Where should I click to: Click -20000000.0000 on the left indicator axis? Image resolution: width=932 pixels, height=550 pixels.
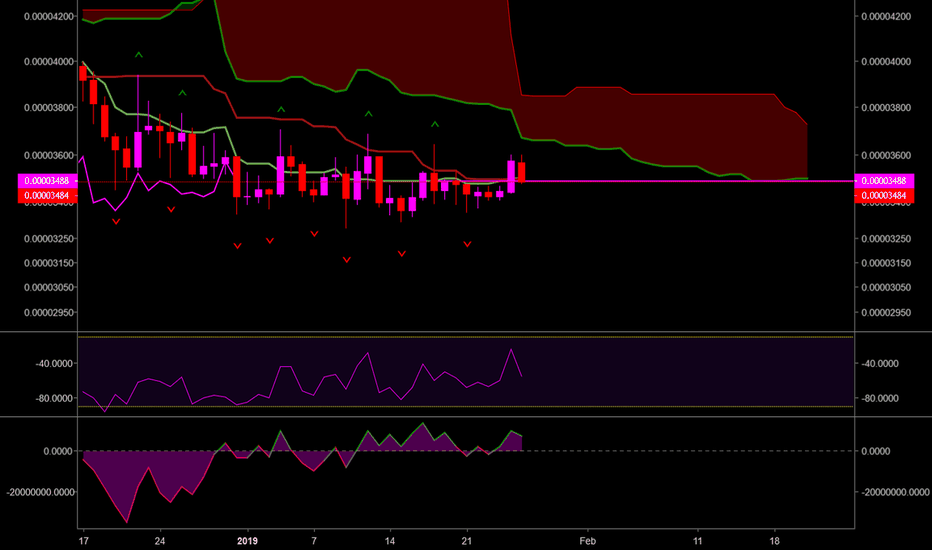(x=40, y=492)
